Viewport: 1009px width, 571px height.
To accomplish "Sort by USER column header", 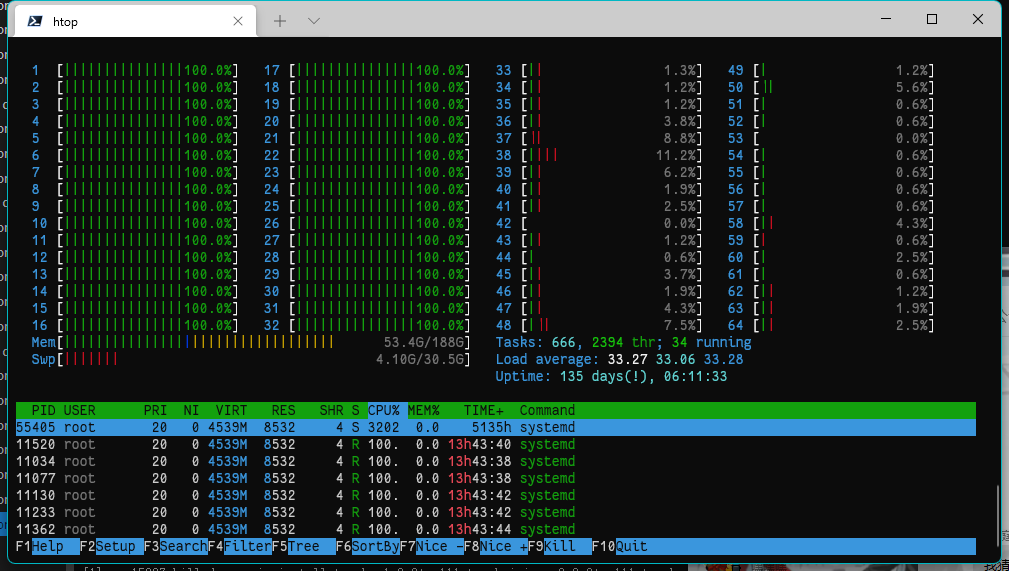I will pos(79,411).
